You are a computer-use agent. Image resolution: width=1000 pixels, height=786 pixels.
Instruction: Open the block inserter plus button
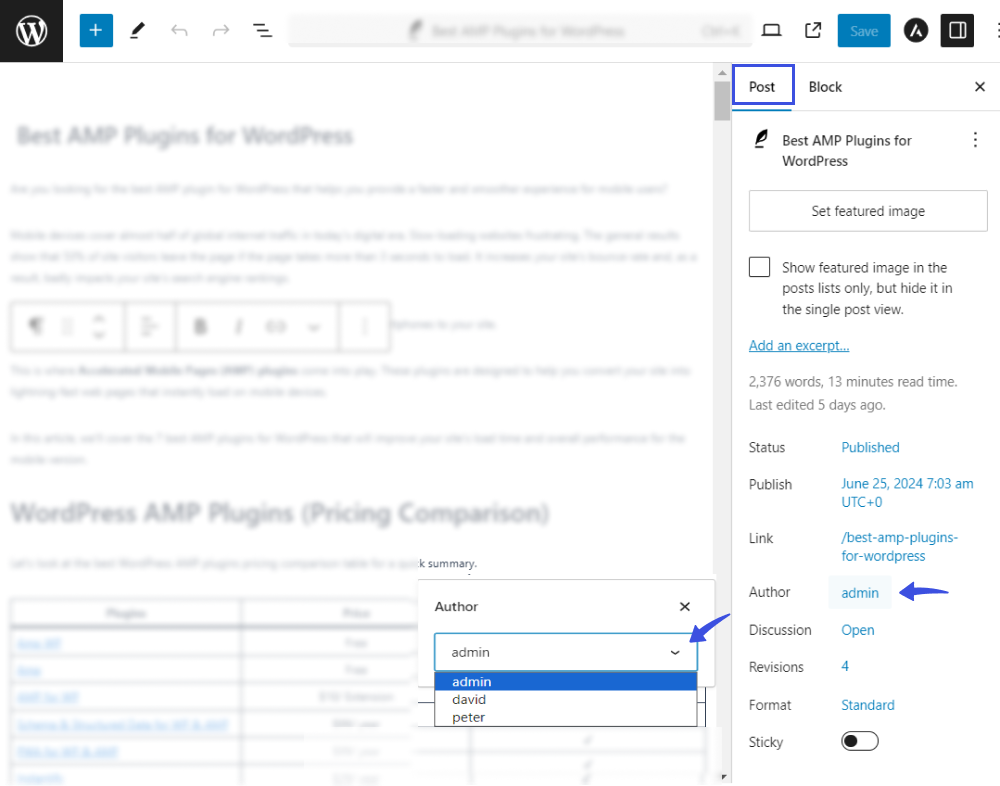click(96, 30)
